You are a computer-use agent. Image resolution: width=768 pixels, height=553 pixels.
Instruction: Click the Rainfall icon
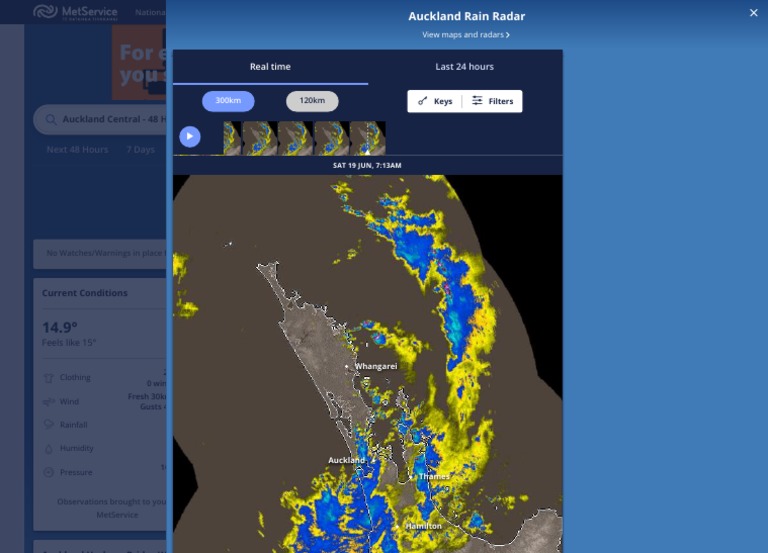48,425
